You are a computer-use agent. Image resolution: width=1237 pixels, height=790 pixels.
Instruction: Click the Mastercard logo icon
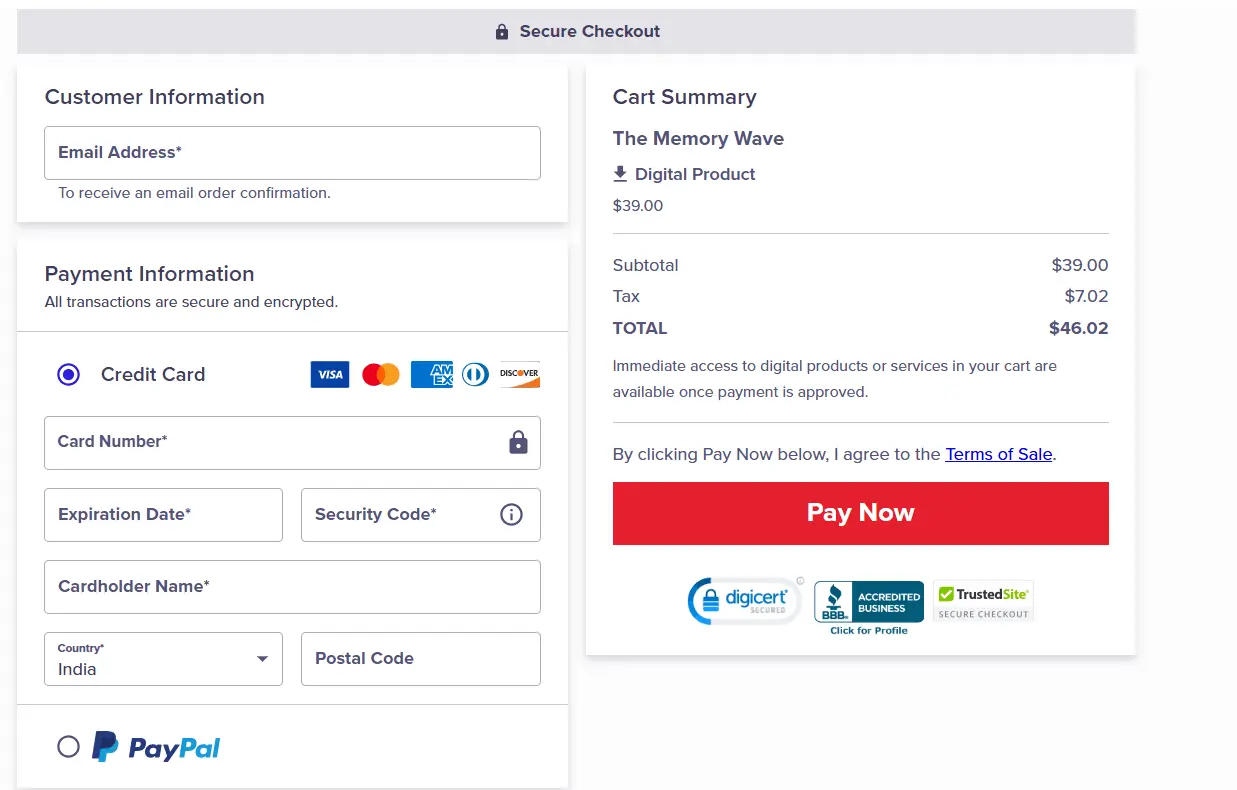[x=381, y=375]
